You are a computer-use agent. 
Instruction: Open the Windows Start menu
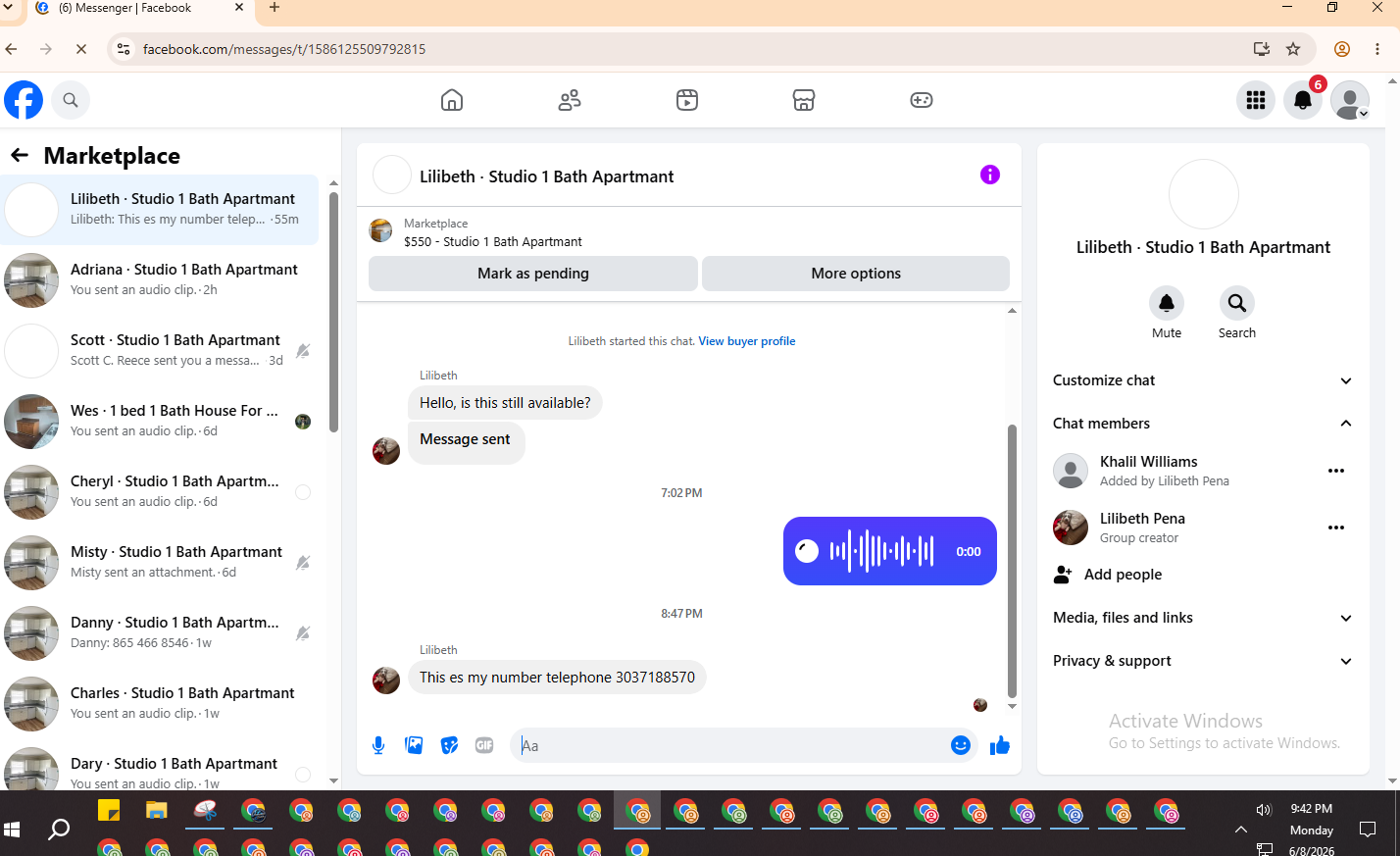(12, 830)
